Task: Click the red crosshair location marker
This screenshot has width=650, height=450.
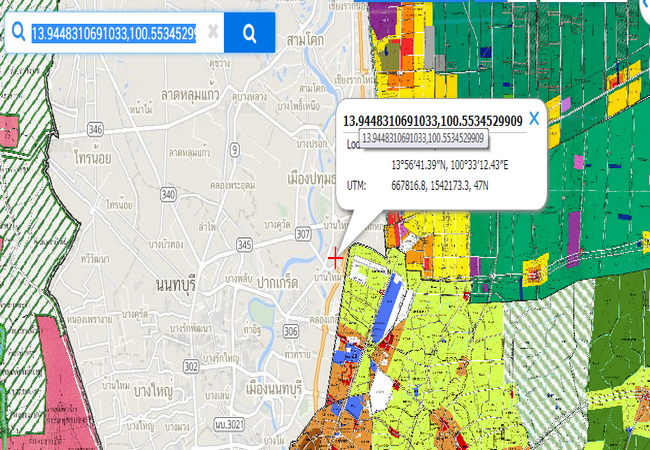Action: tap(335, 259)
